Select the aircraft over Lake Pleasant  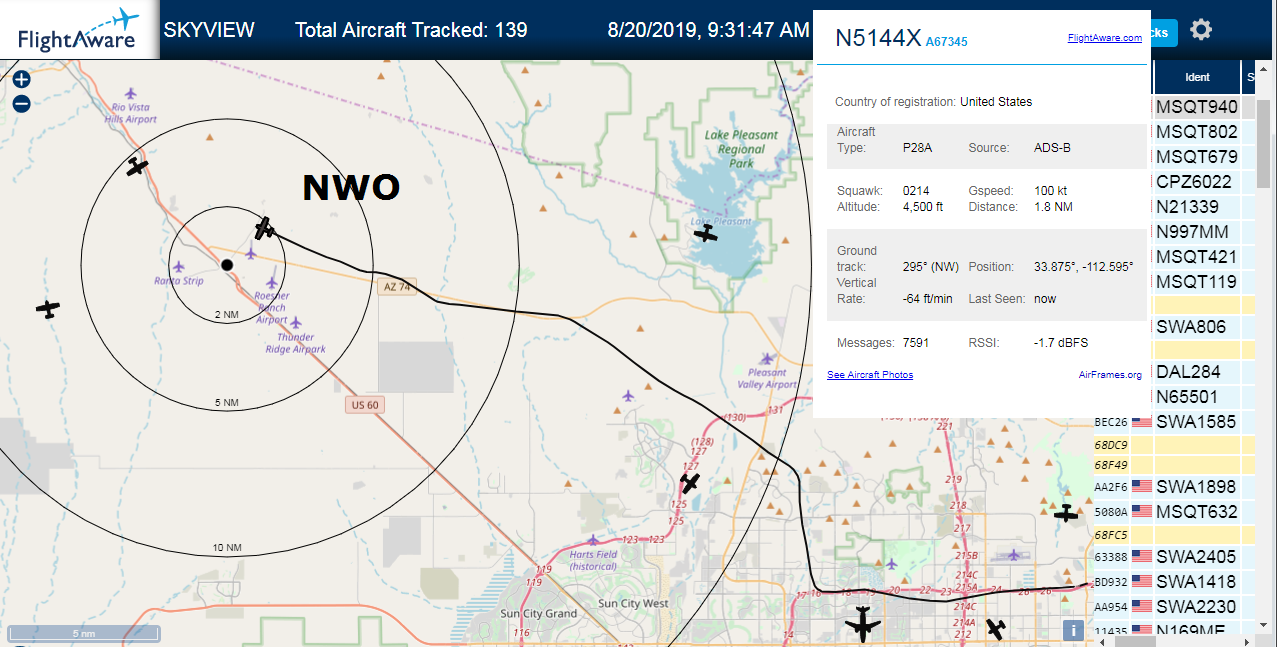point(706,233)
